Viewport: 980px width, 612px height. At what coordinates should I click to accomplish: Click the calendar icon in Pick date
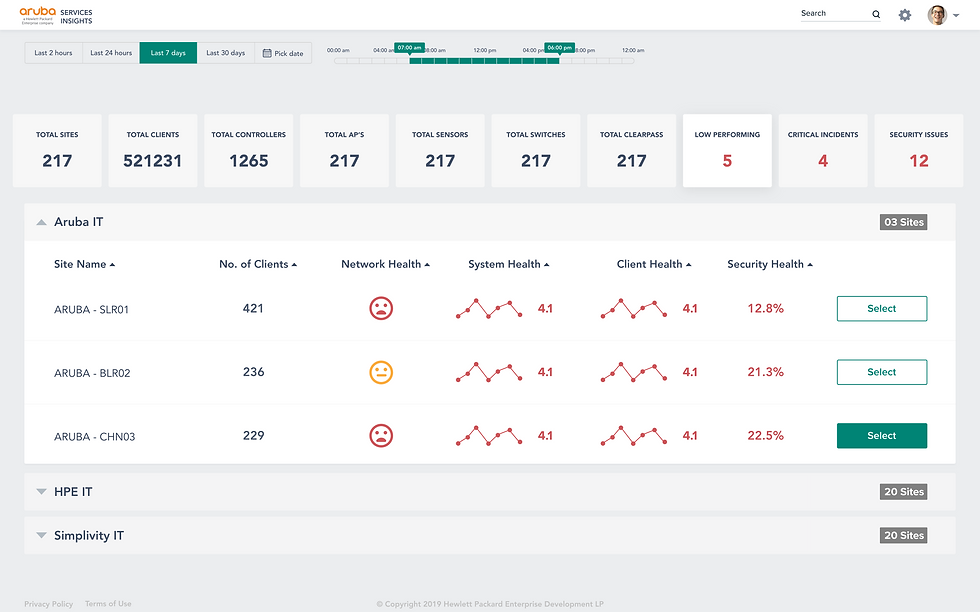pos(267,53)
